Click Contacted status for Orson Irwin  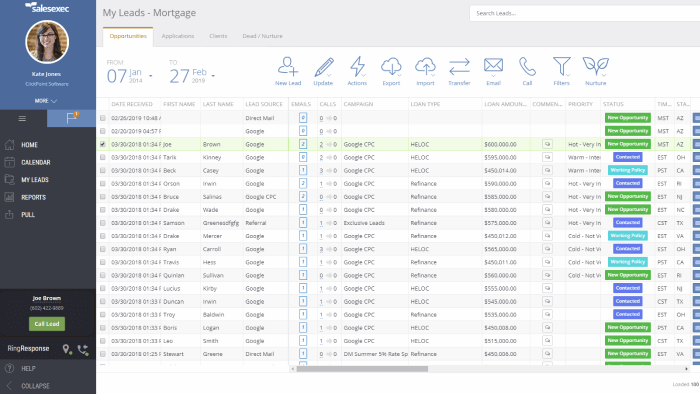point(628,183)
